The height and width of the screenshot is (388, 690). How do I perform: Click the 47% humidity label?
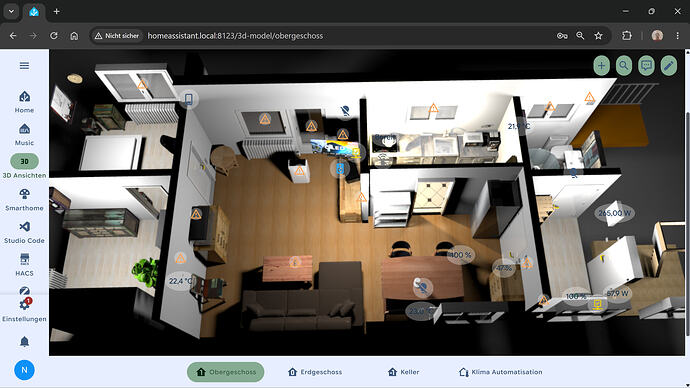pos(503,268)
